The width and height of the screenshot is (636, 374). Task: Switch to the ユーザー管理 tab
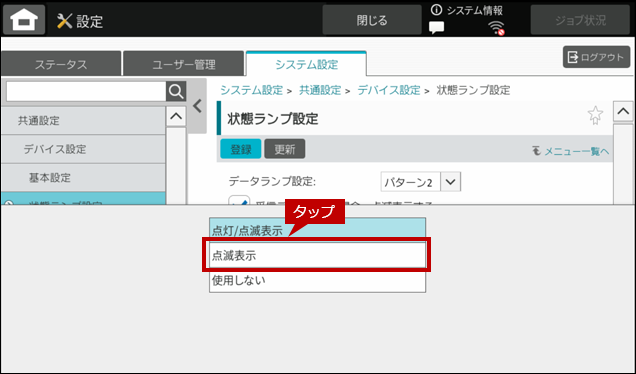183,64
